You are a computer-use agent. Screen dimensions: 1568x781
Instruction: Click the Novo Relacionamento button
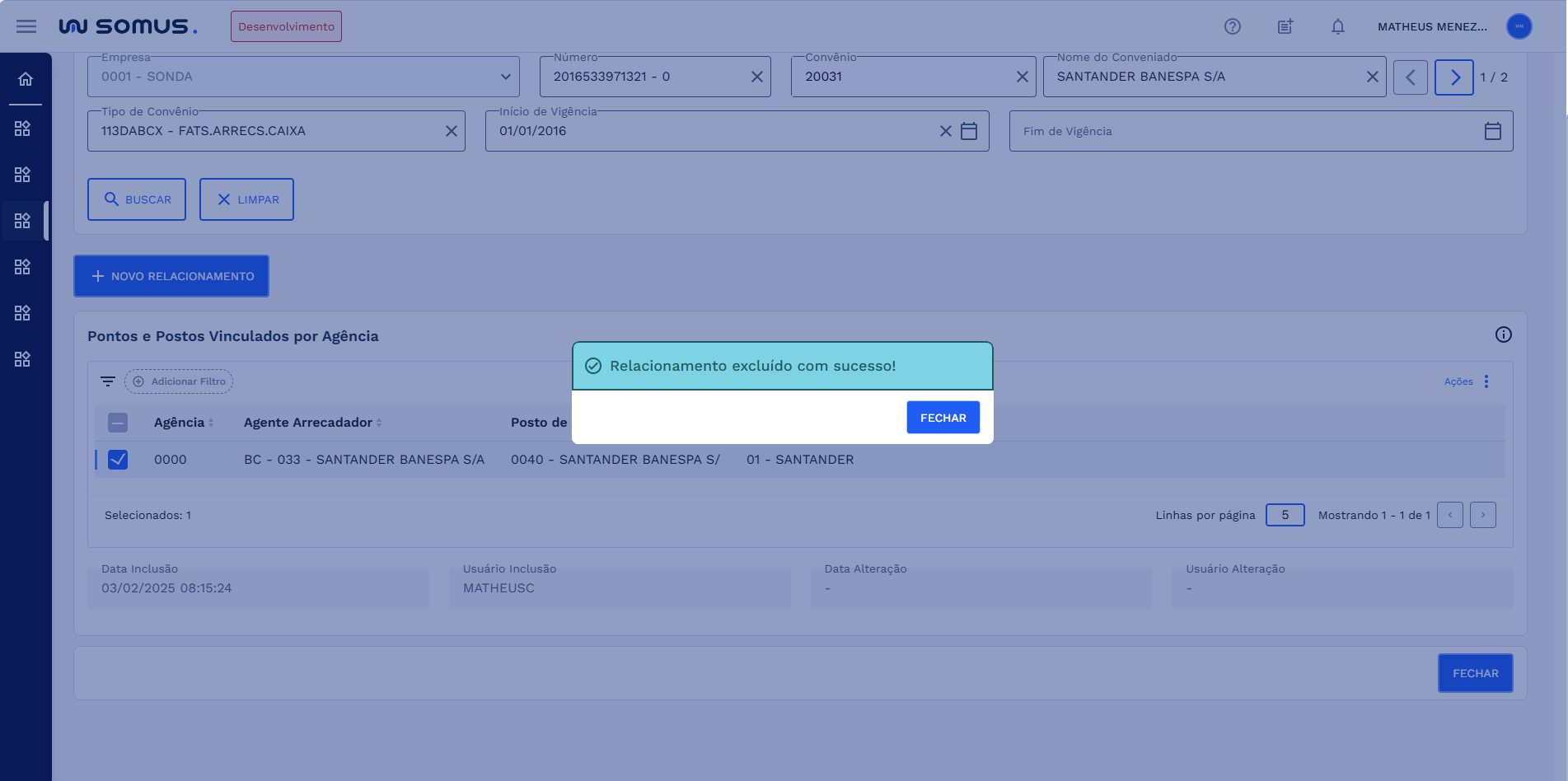pos(171,276)
